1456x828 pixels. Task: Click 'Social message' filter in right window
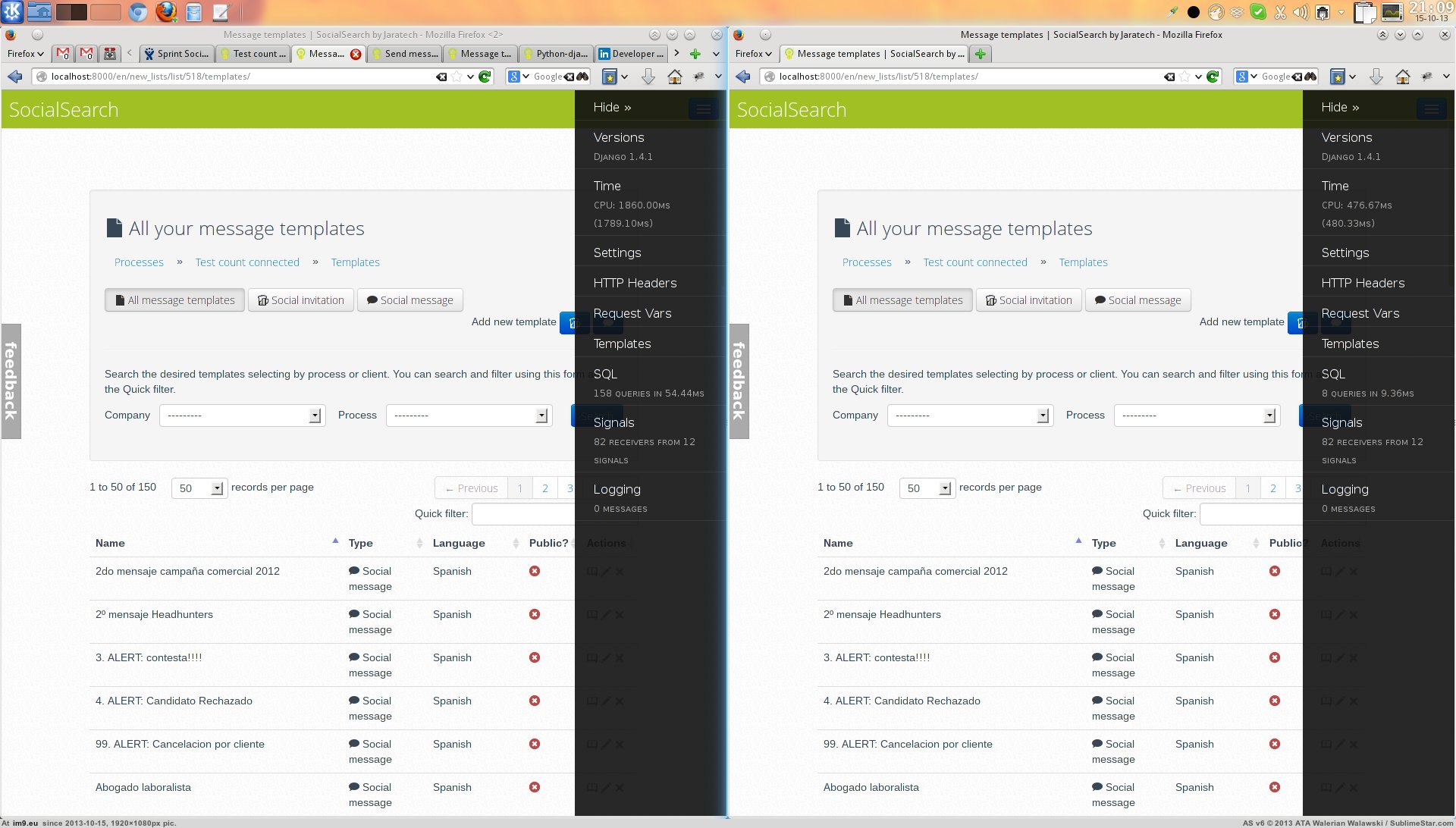click(1137, 300)
